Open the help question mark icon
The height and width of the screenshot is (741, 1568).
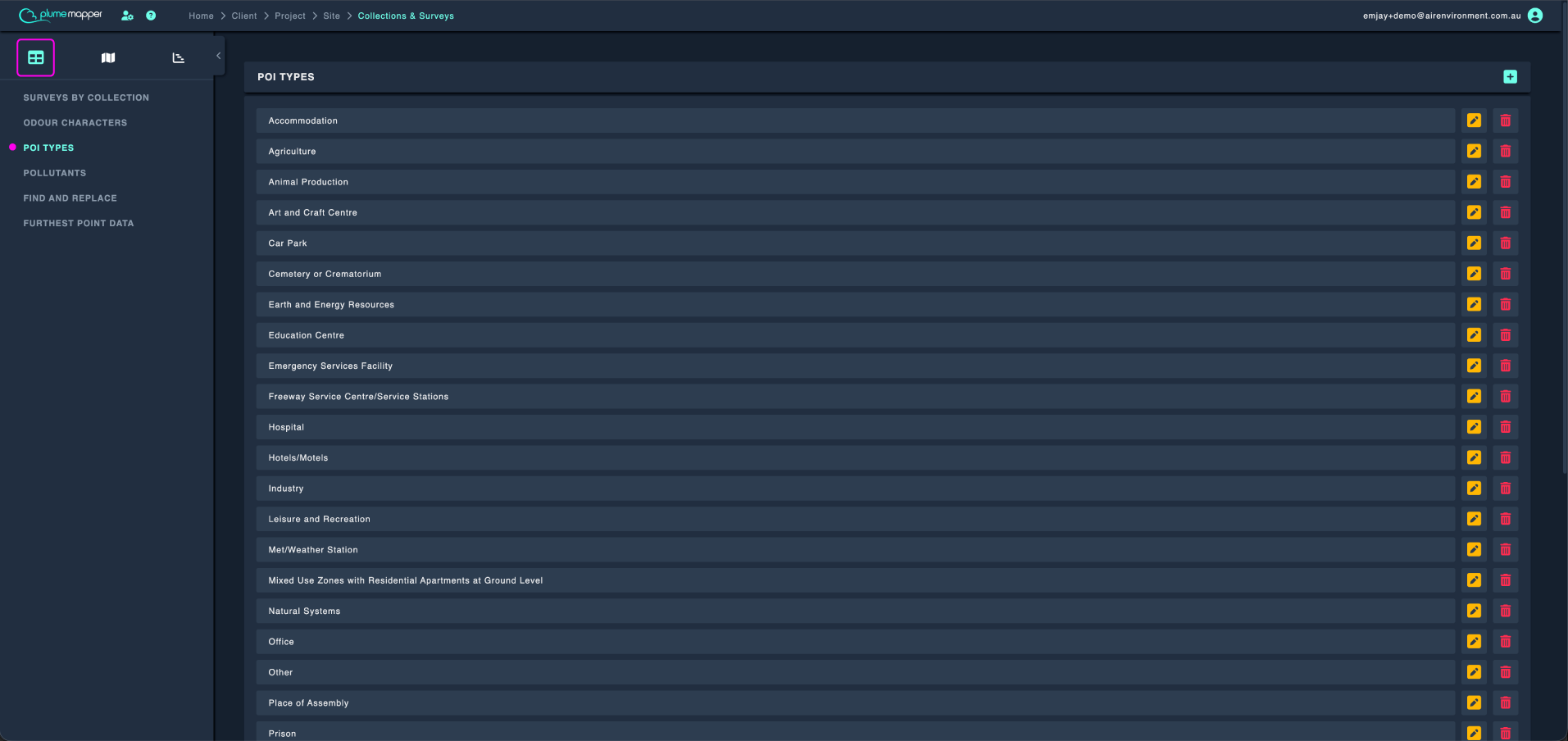tap(151, 16)
